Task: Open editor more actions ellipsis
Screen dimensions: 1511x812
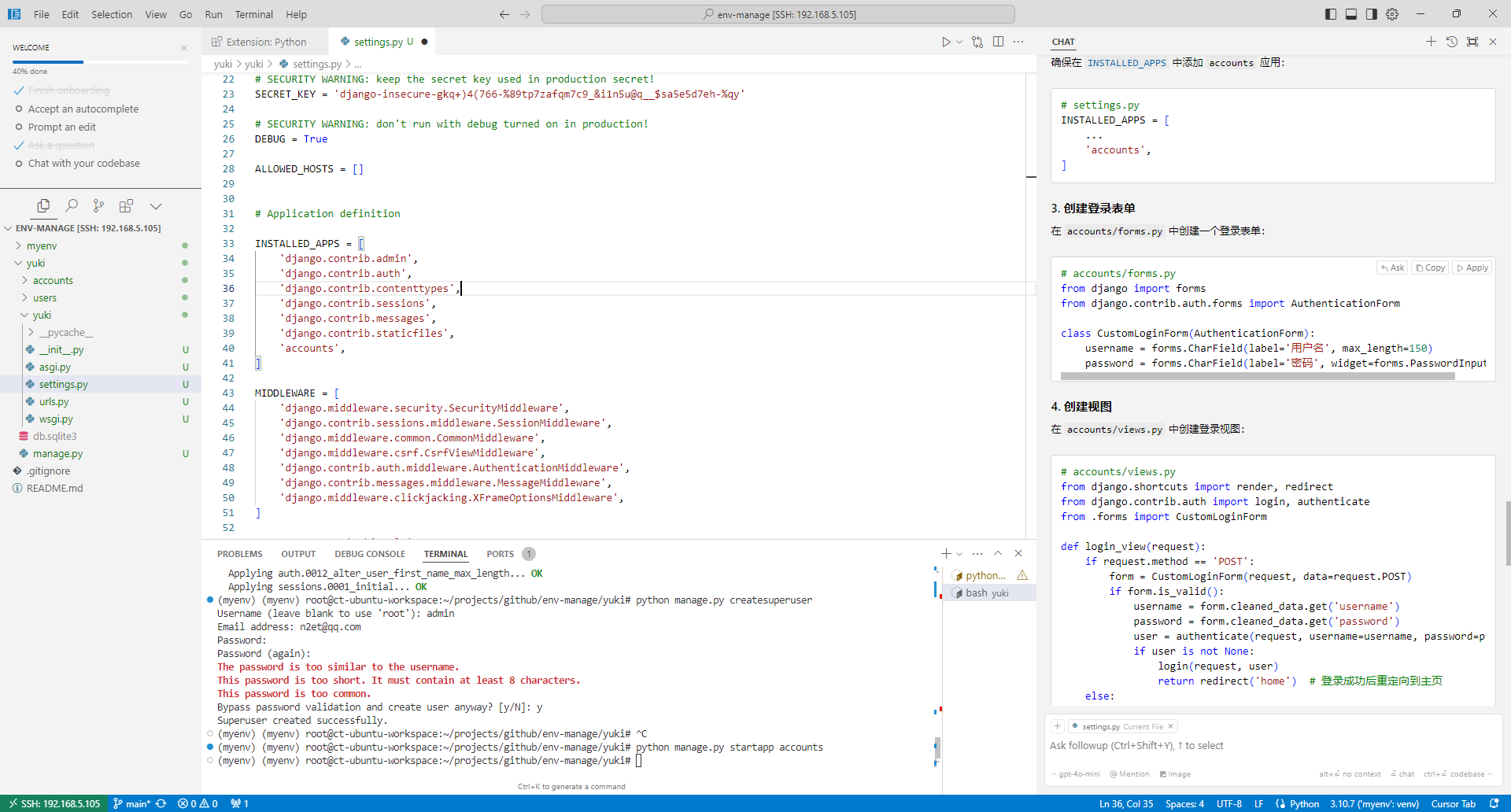Action: tap(1018, 42)
